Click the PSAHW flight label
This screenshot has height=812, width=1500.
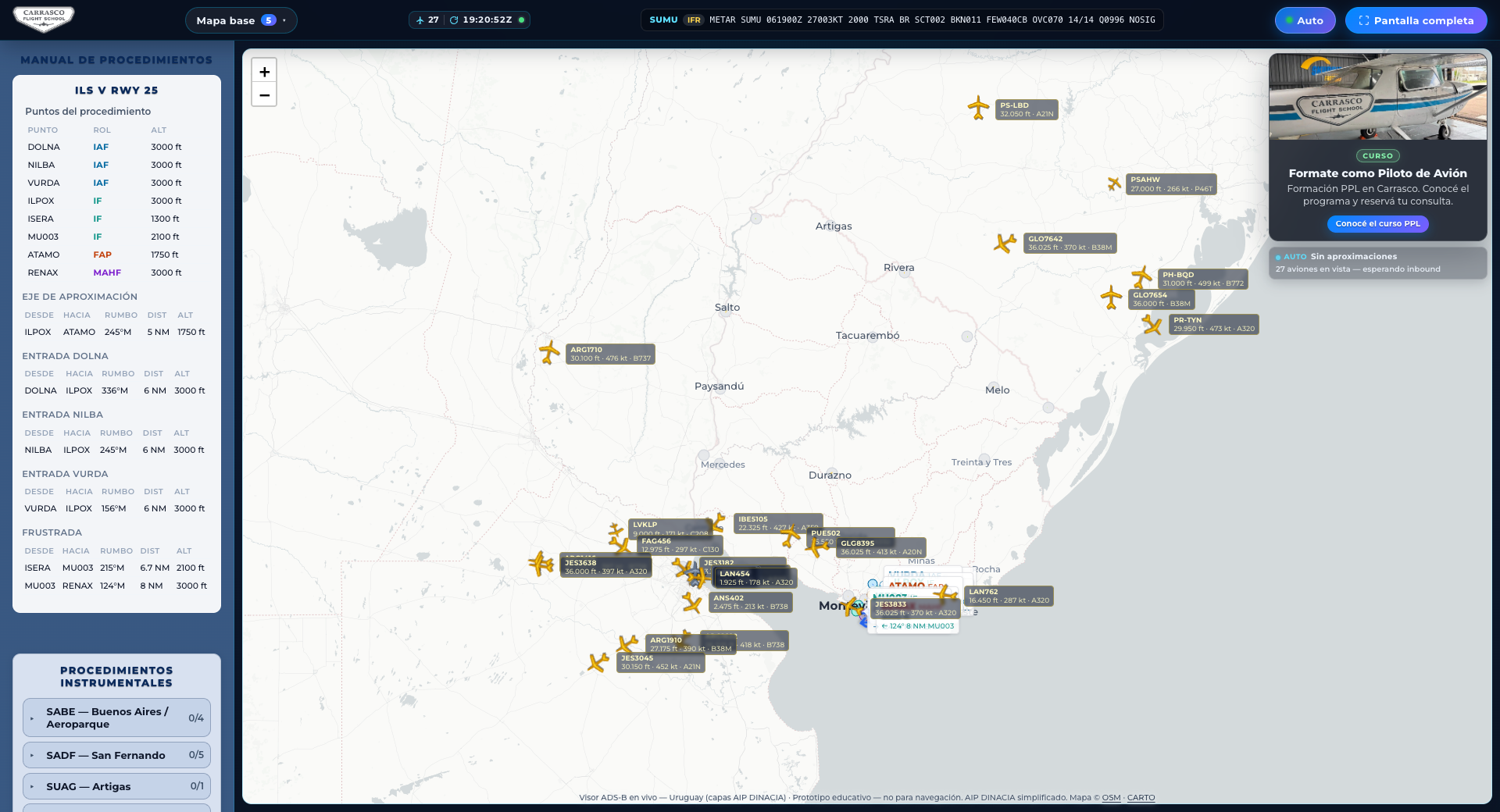1171,184
